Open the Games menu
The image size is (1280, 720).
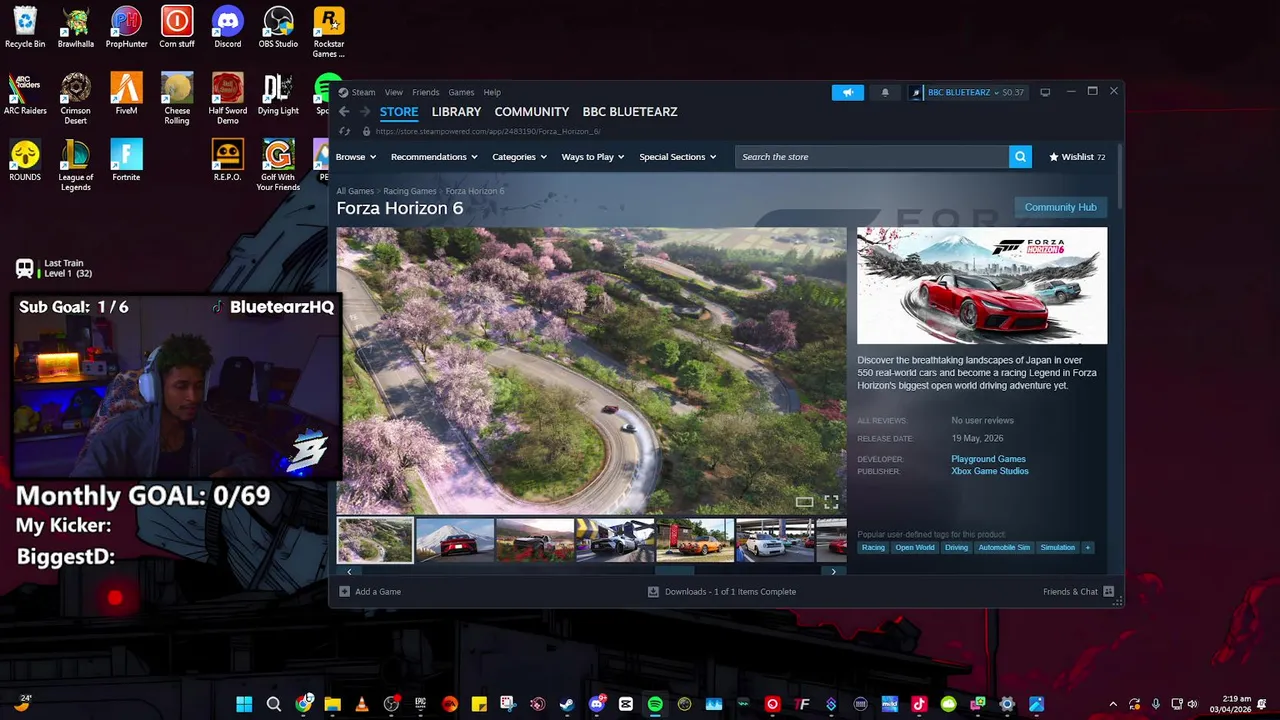[461, 92]
